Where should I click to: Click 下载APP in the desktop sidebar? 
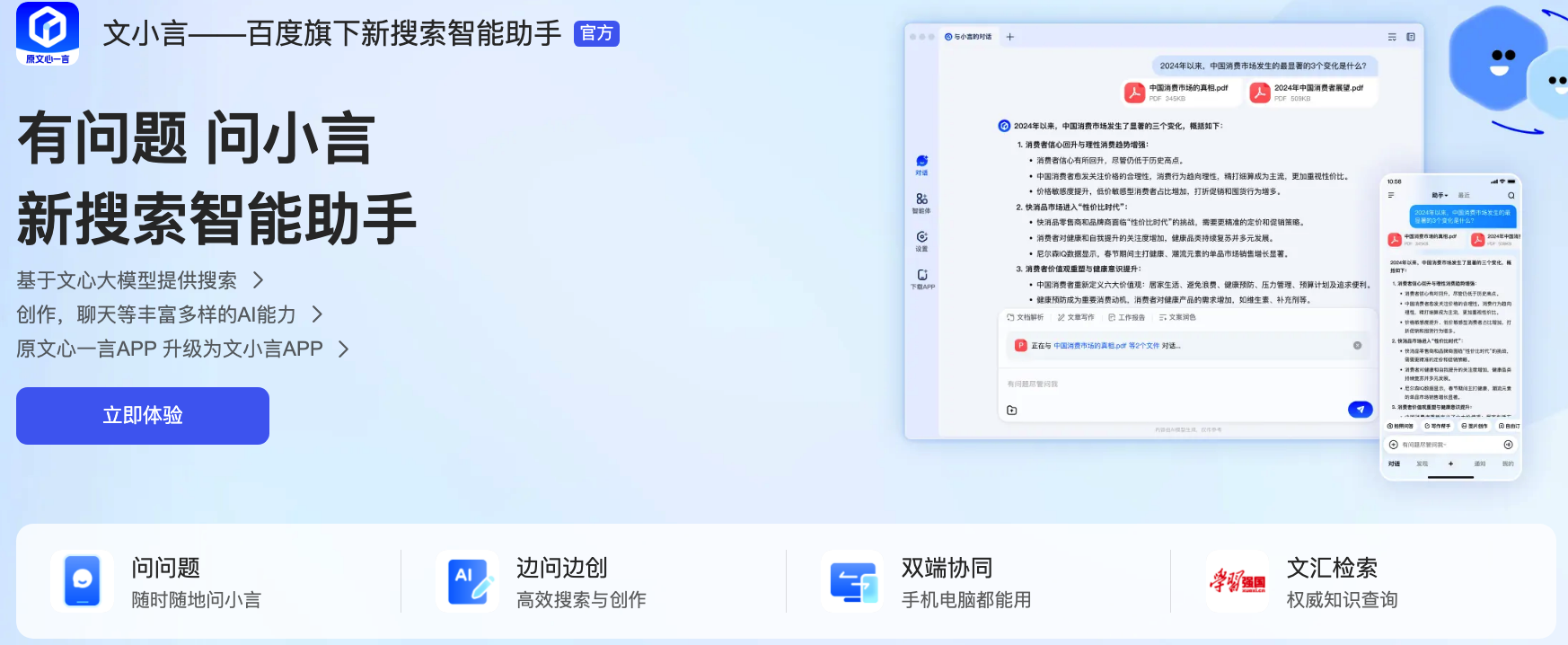(x=922, y=278)
